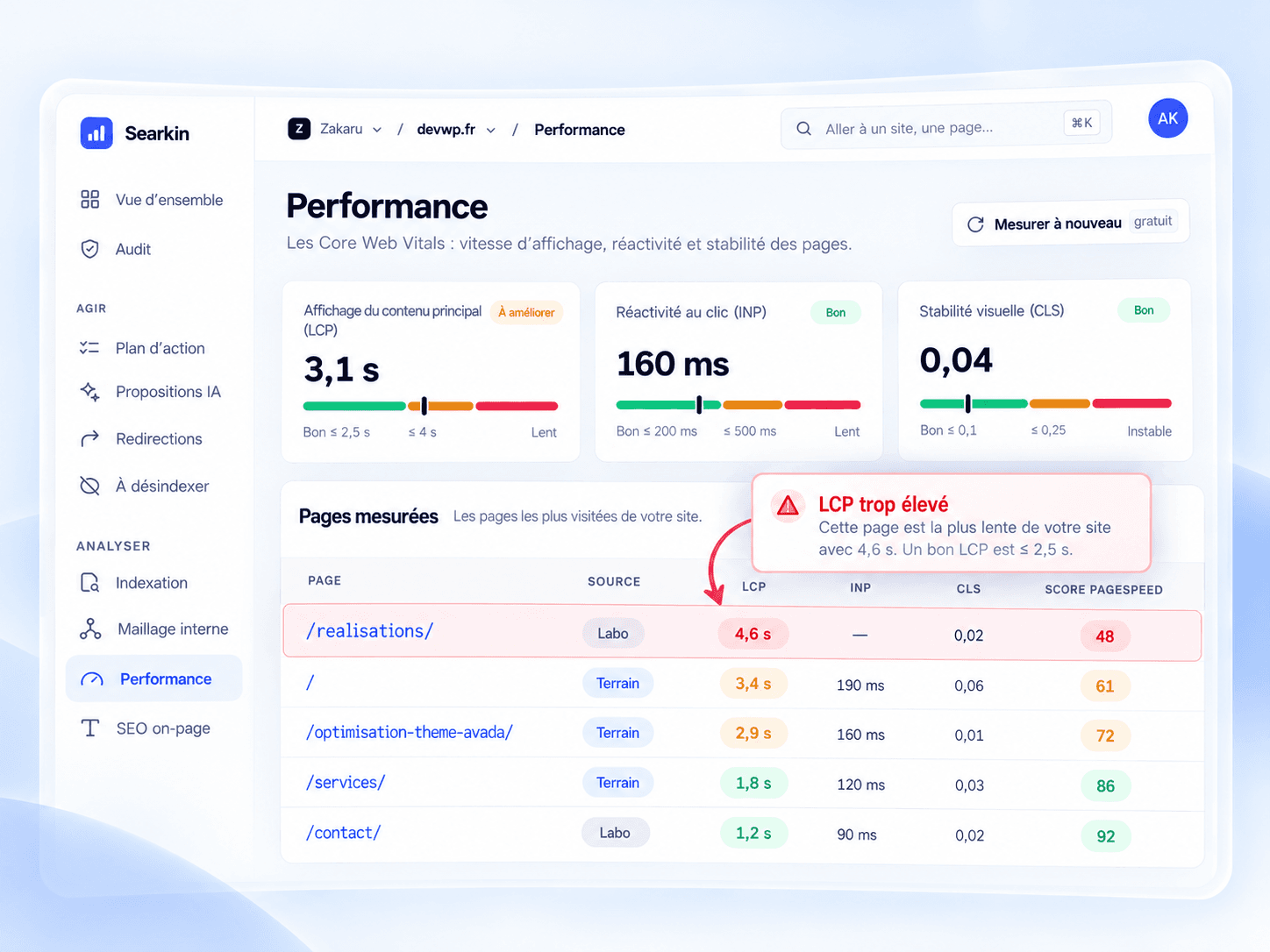Open the / homepage row link
Image resolution: width=1270 pixels, height=952 pixels.
point(310,683)
